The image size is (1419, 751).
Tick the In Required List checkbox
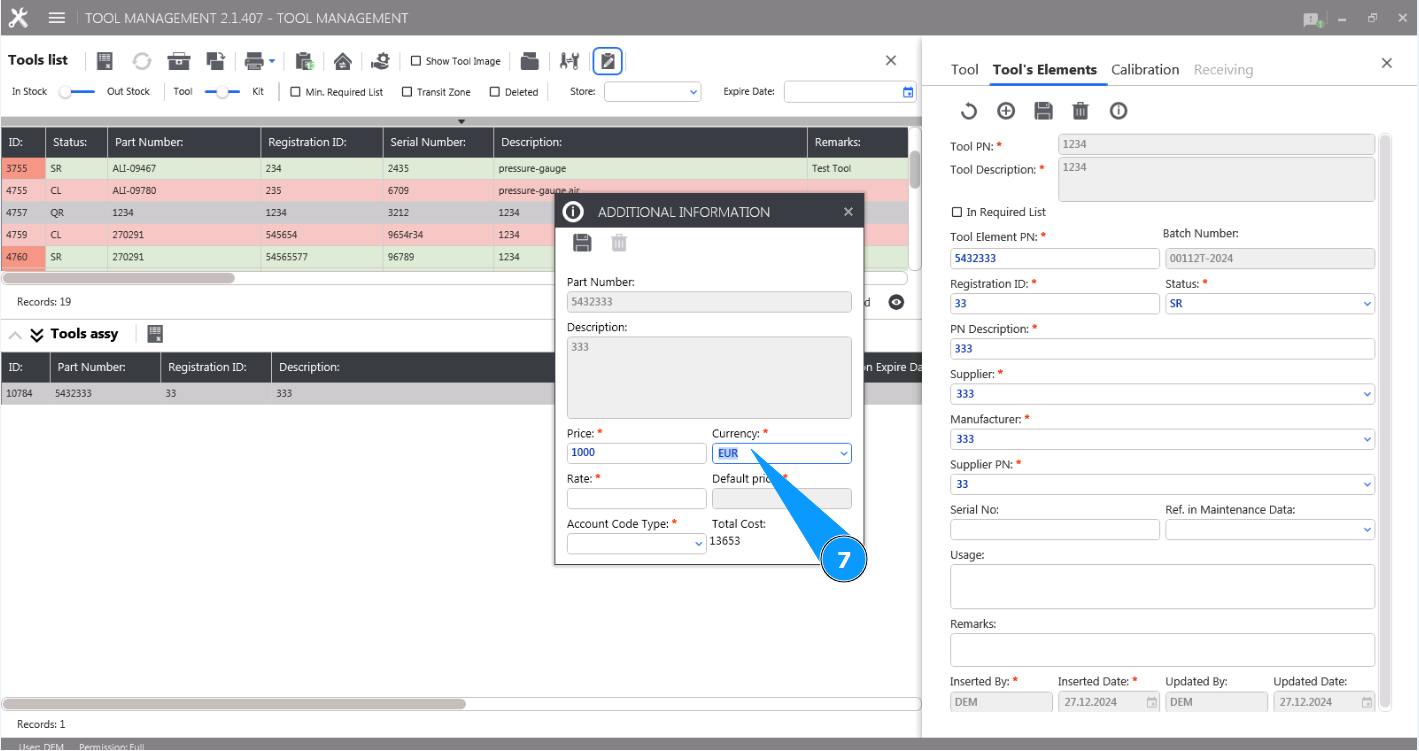tap(957, 212)
